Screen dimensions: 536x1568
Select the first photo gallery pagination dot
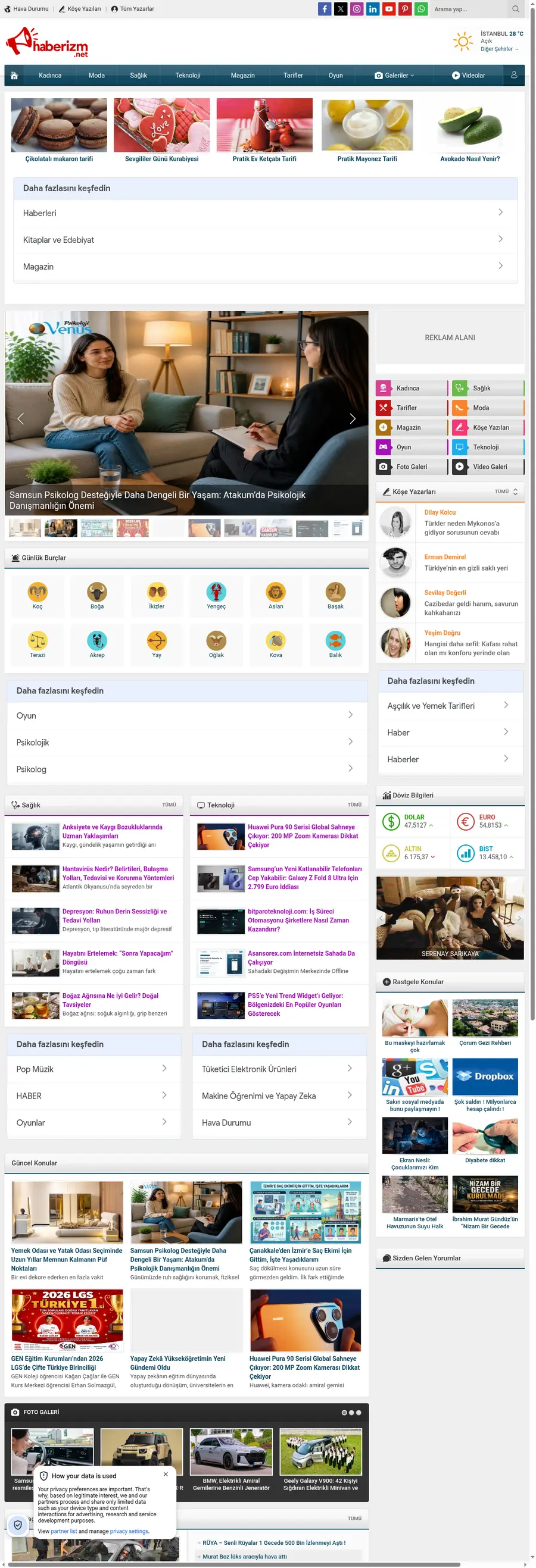344,1412
